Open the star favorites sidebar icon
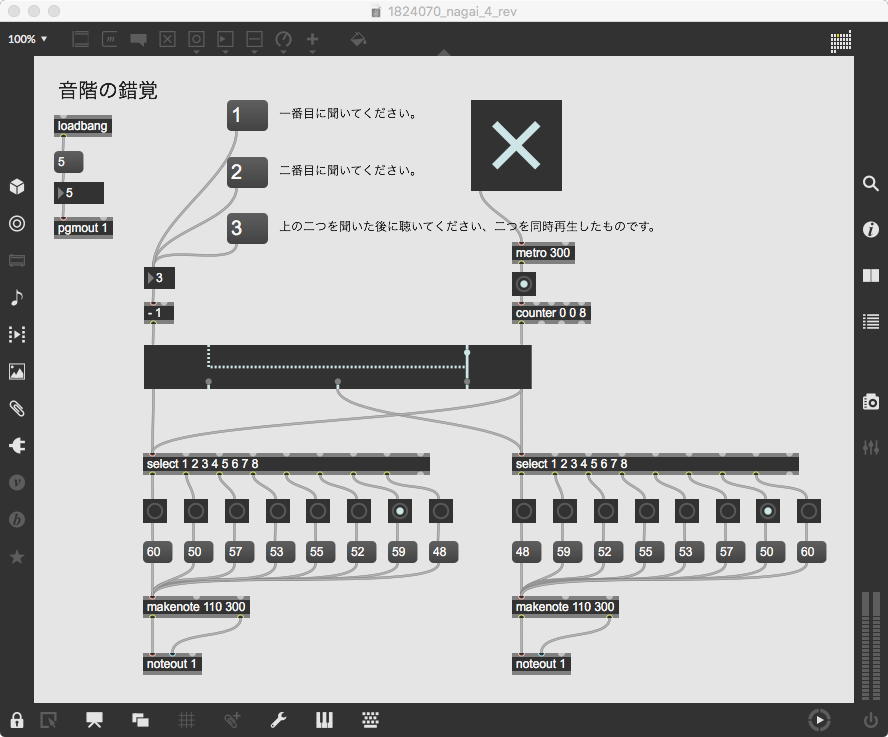The width and height of the screenshot is (888, 737). tap(17, 557)
